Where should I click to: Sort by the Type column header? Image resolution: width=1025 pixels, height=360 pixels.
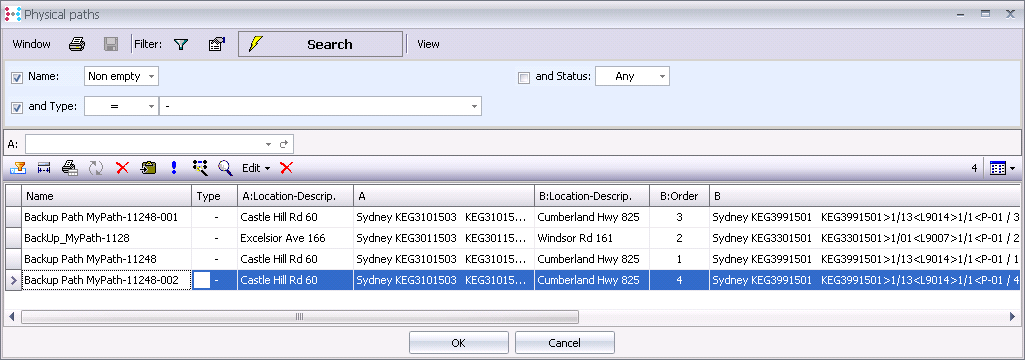click(x=214, y=196)
